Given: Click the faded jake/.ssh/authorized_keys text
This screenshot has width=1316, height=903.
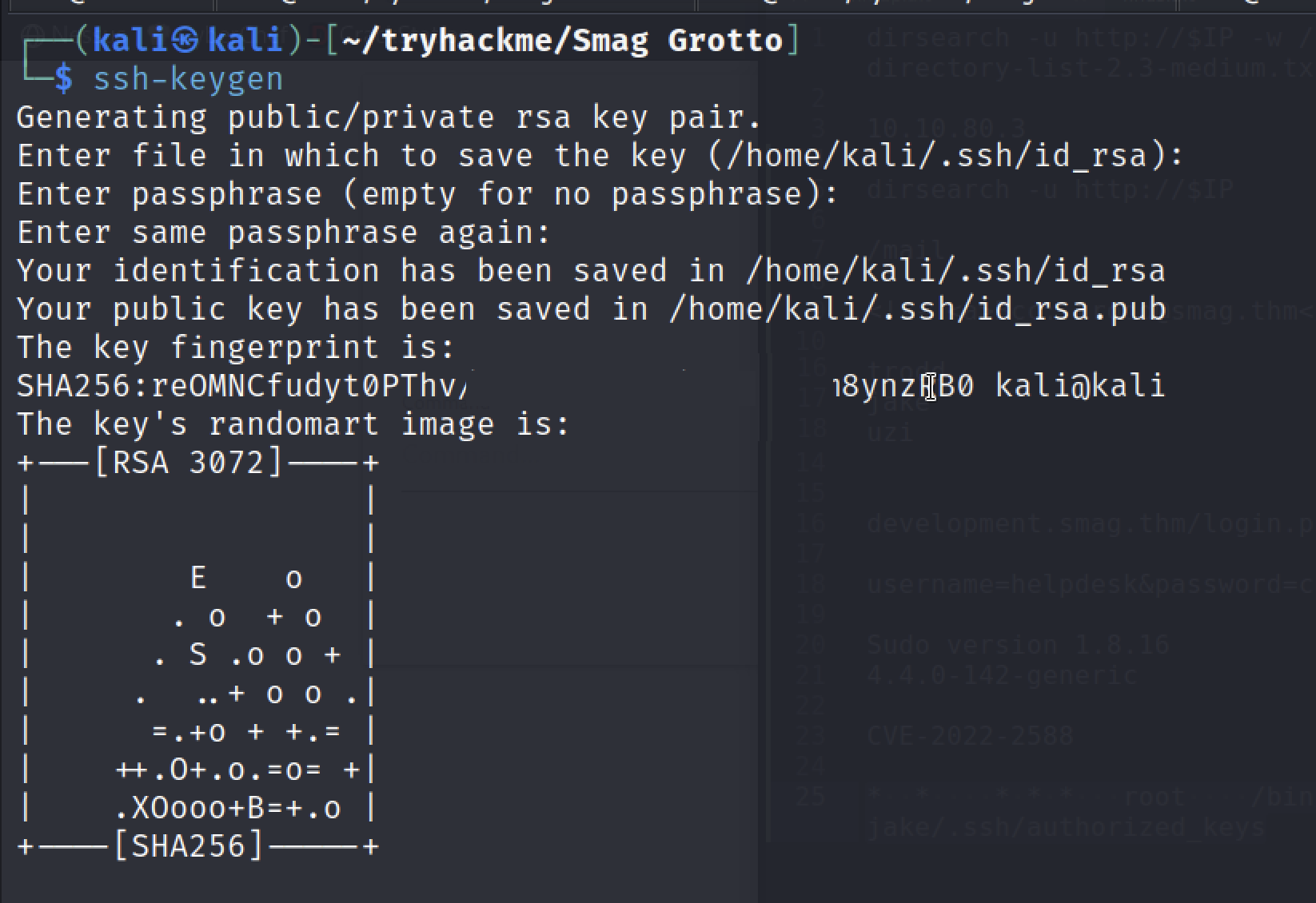Looking at the screenshot, I should [x=1066, y=827].
